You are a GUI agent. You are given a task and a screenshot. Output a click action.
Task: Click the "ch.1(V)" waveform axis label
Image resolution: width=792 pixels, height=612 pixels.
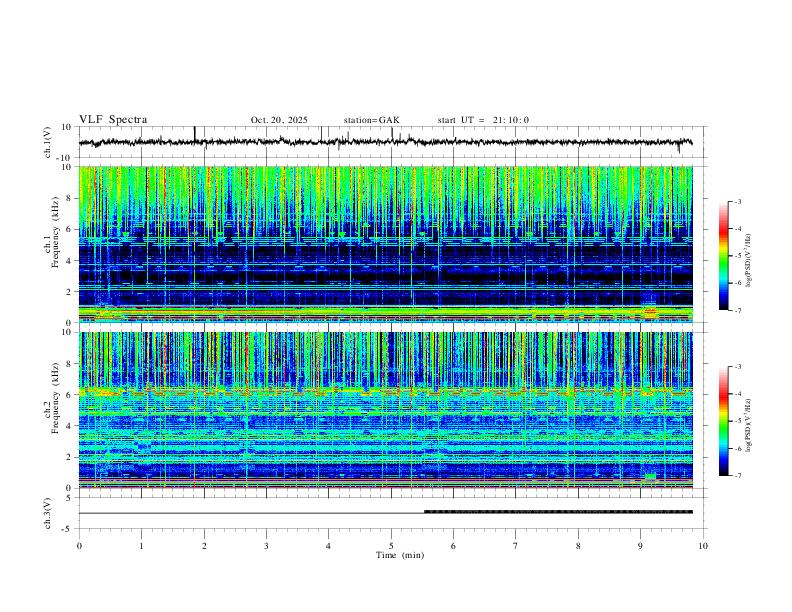pos(48,142)
